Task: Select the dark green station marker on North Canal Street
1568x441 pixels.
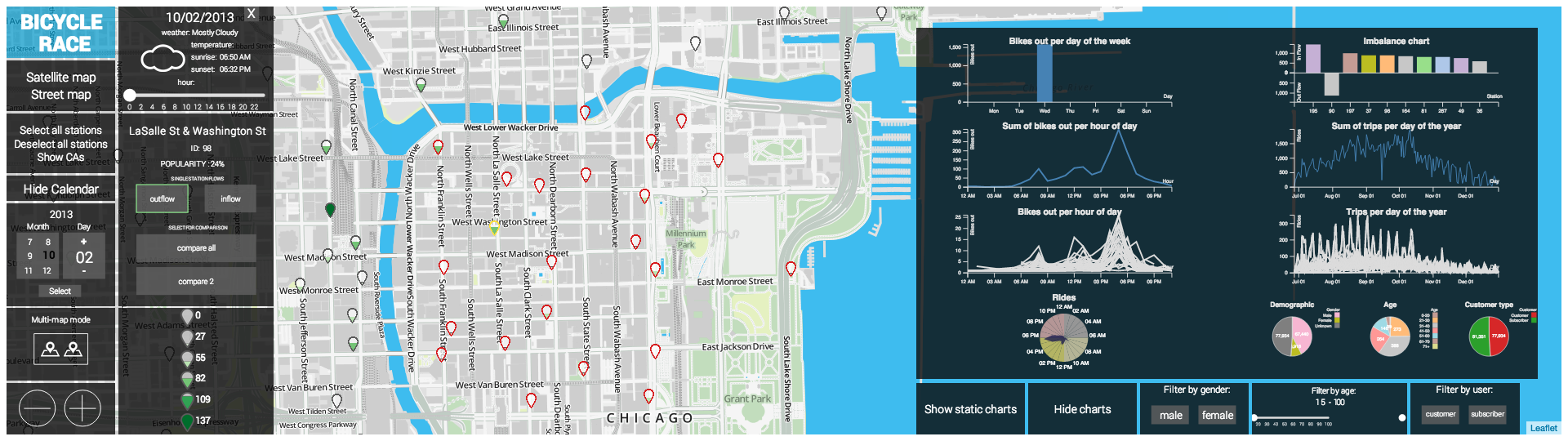Action: tap(330, 210)
